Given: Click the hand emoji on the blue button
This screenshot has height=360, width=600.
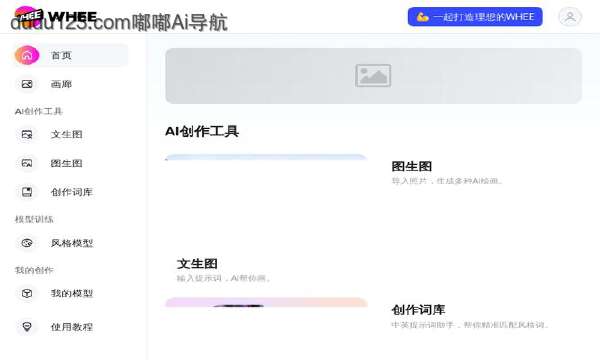Looking at the screenshot, I should [x=422, y=17].
